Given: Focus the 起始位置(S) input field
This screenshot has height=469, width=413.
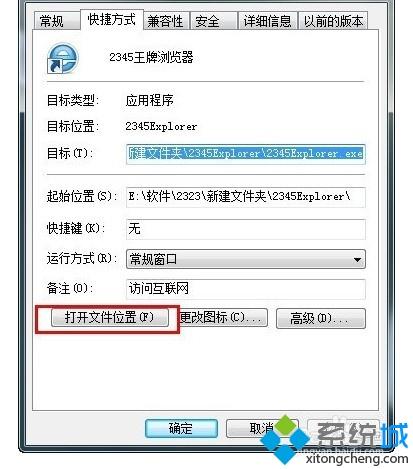Looking at the screenshot, I should [246, 197].
